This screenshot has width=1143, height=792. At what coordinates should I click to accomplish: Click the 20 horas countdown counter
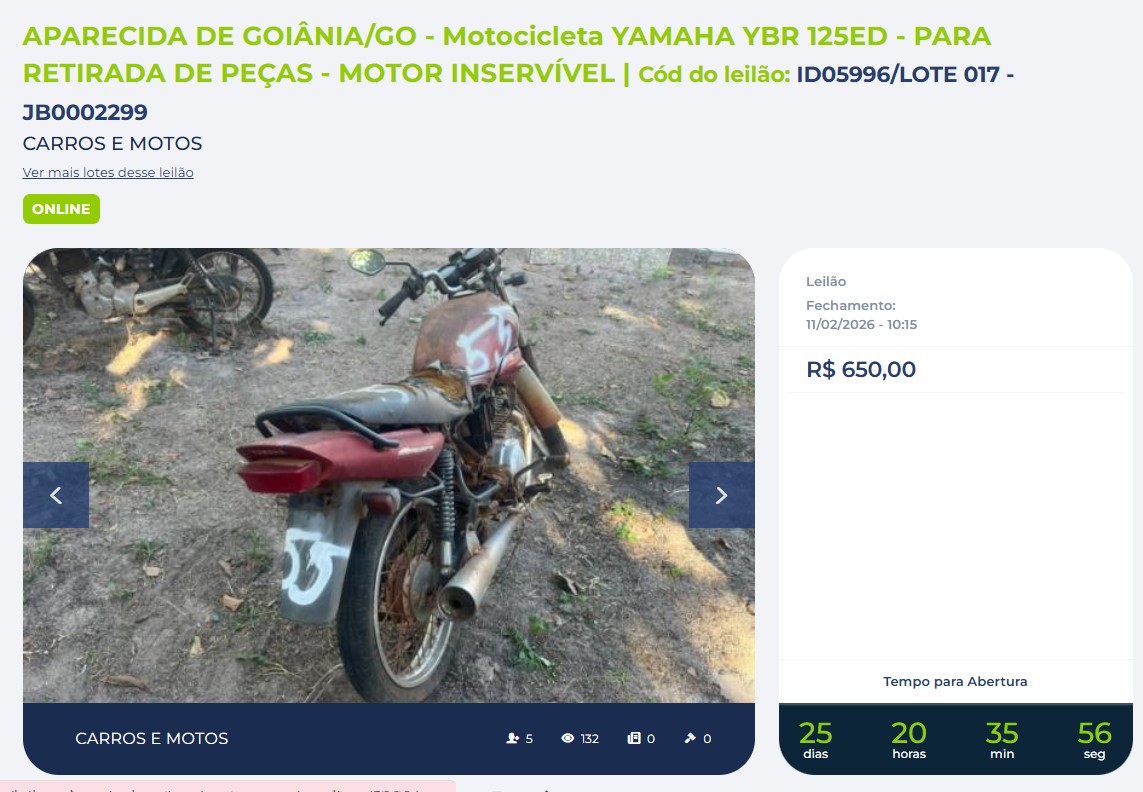pos(909,739)
